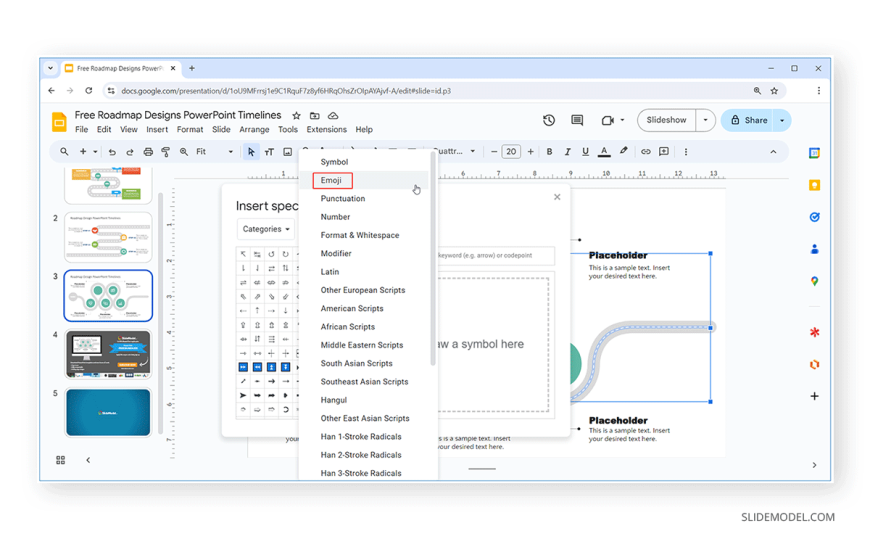
Task: Open the Arrange menu
Action: pos(254,129)
